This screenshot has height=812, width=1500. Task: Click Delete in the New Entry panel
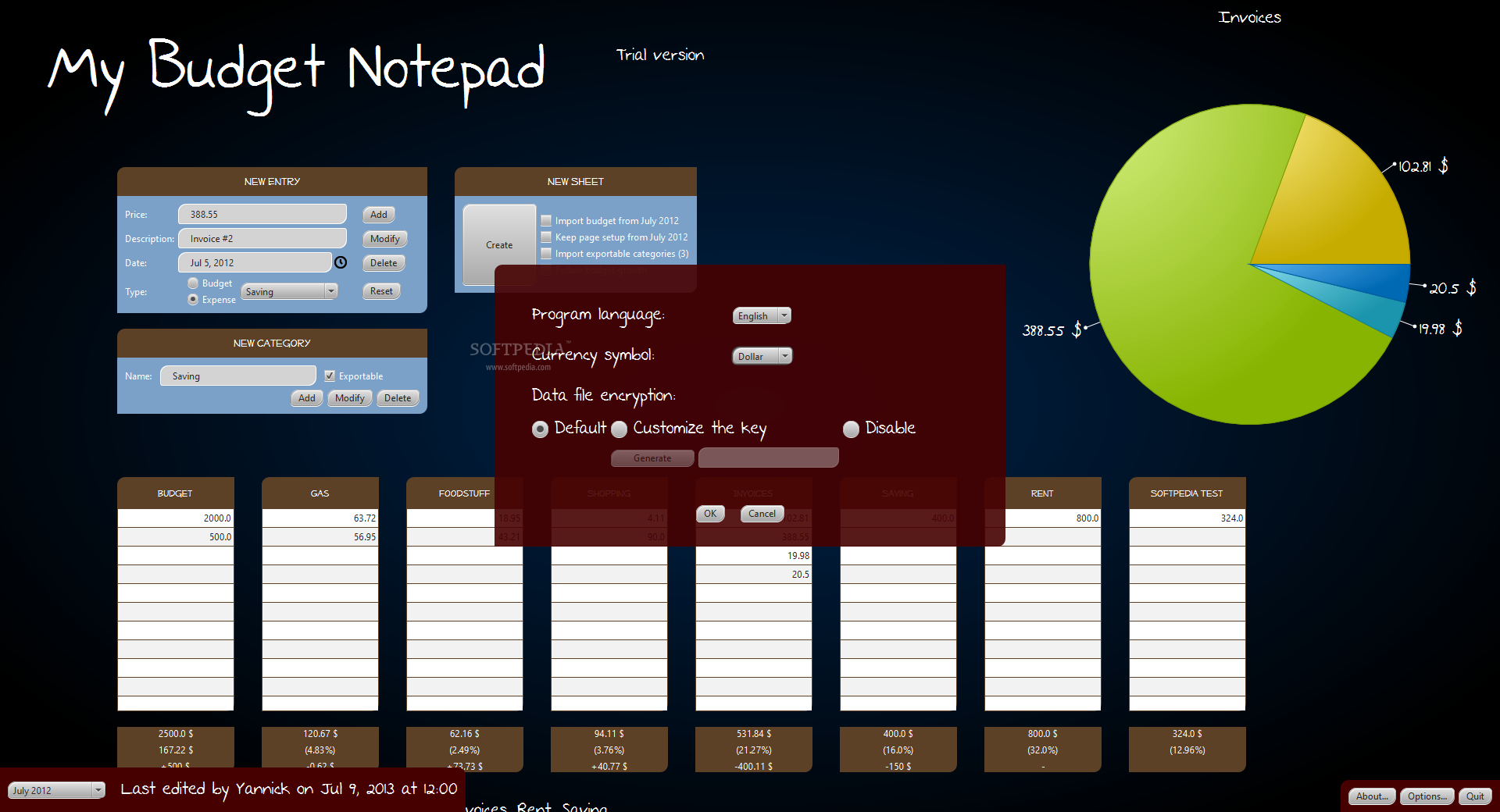pyautogui.click(x=384, y=262)
